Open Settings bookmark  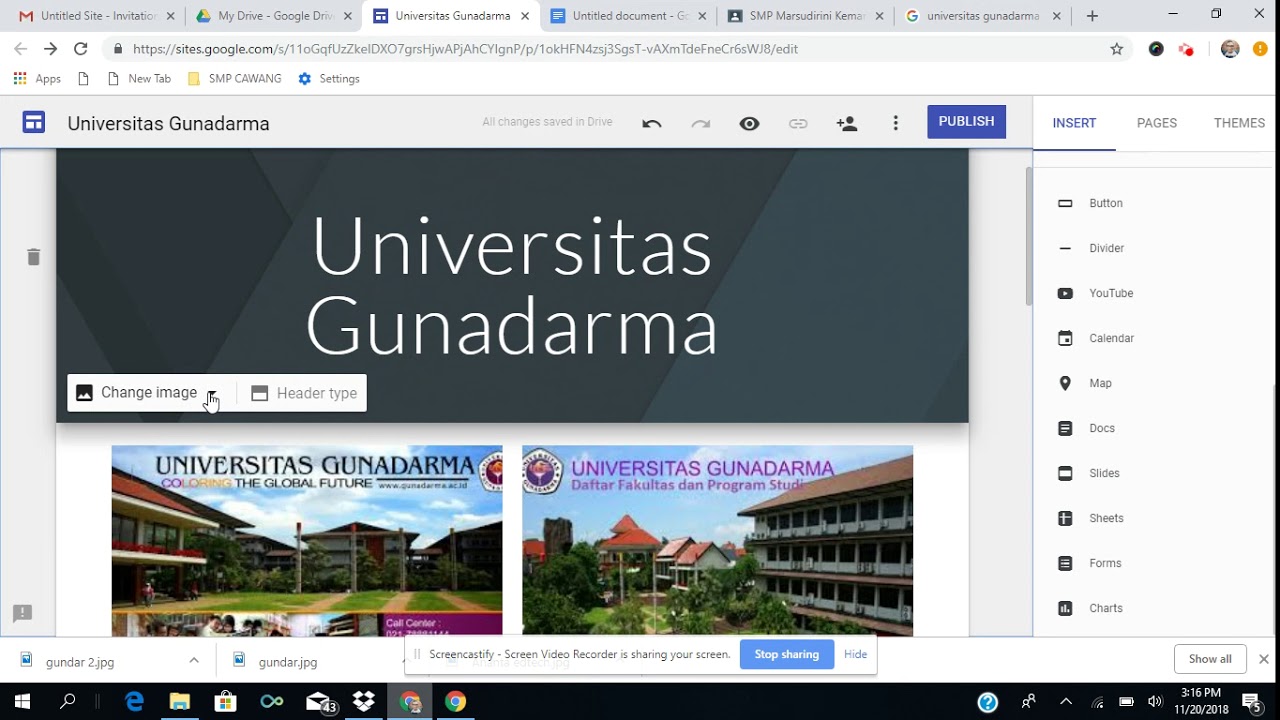point(329,79)
